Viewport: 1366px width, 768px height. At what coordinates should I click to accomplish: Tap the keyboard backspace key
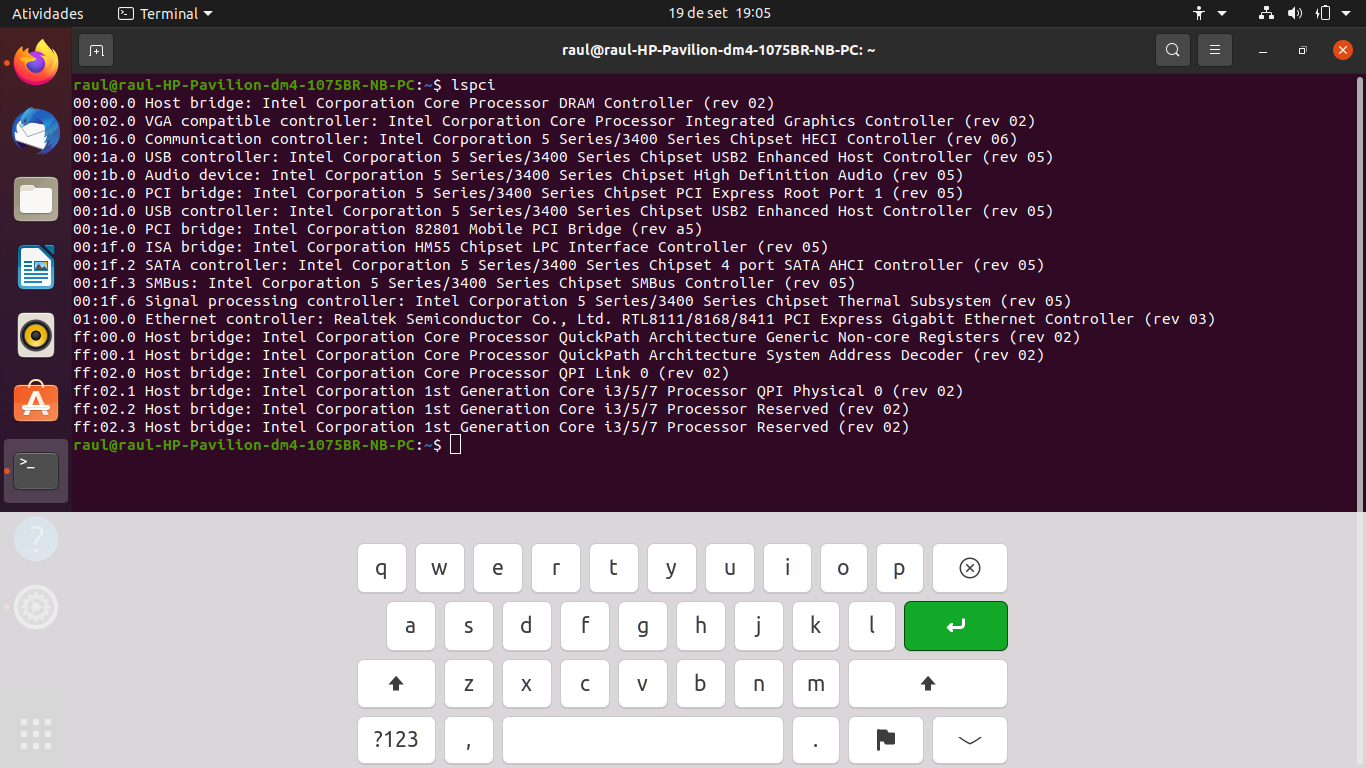[970, 568]
